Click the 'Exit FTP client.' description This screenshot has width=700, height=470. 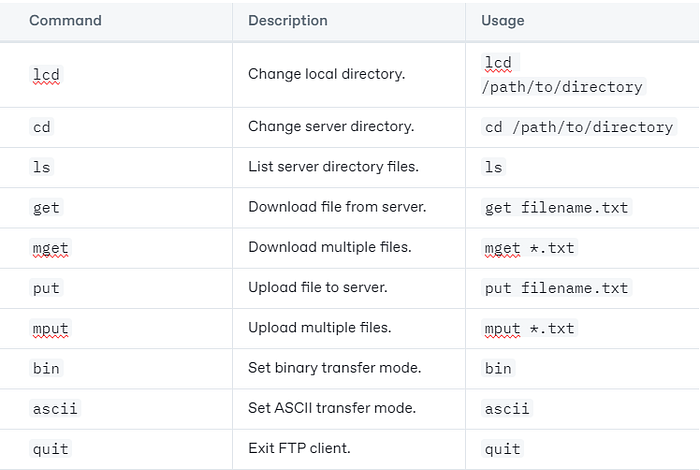[299, 448]
